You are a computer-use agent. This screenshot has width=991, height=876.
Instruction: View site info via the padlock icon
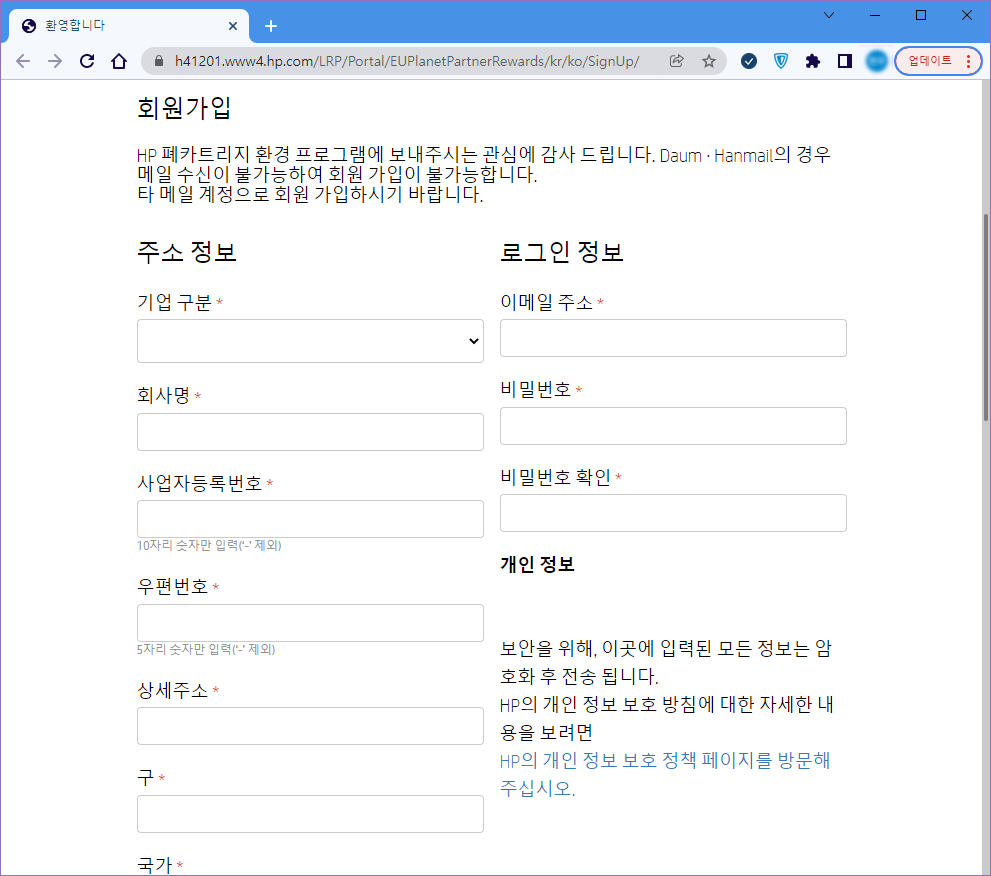point(159,61)
